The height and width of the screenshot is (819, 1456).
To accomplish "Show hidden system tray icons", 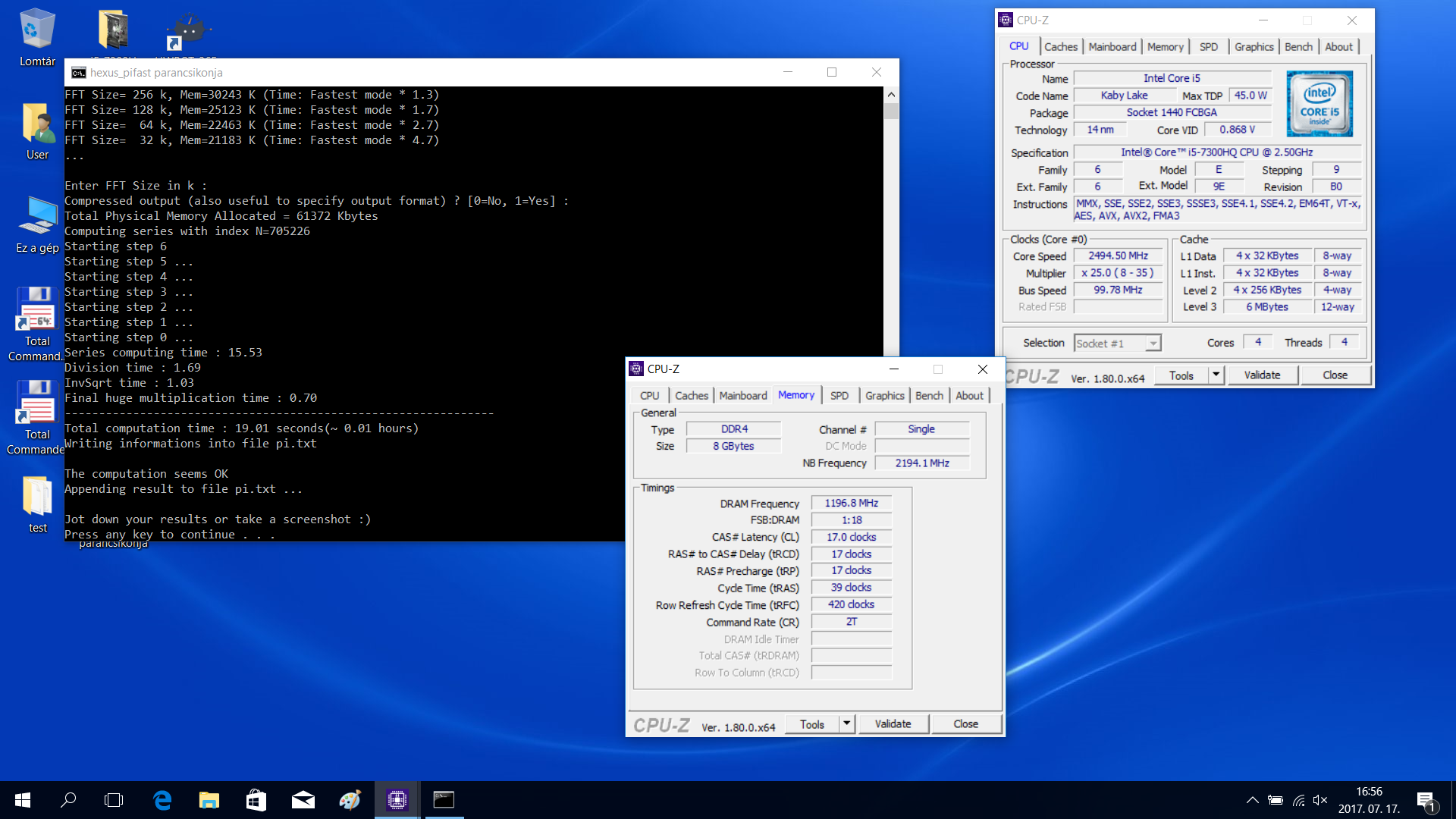I will [1253, 800].
